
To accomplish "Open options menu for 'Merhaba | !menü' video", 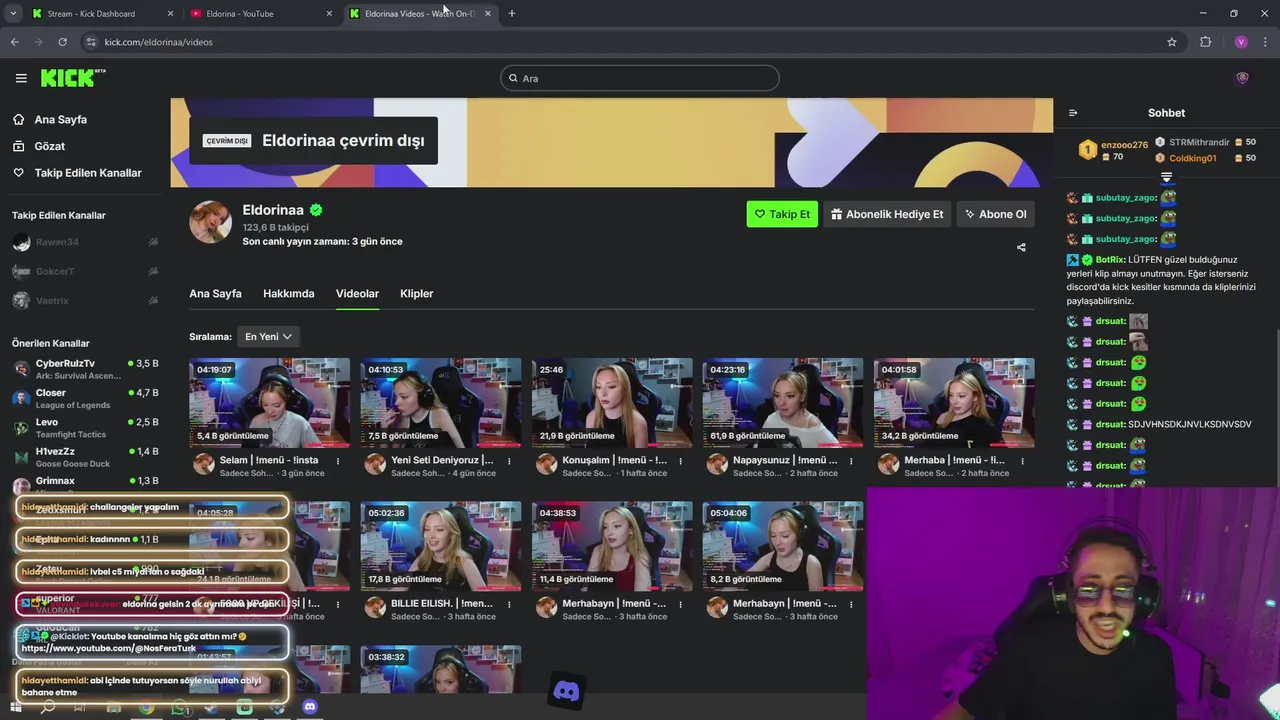I will click(1022, 461).
